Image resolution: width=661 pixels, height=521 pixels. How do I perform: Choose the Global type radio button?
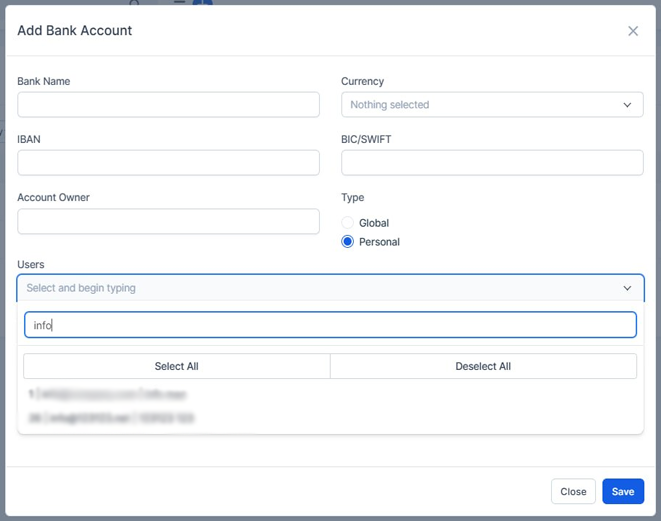pyautogui.click(x=348, y=223)
